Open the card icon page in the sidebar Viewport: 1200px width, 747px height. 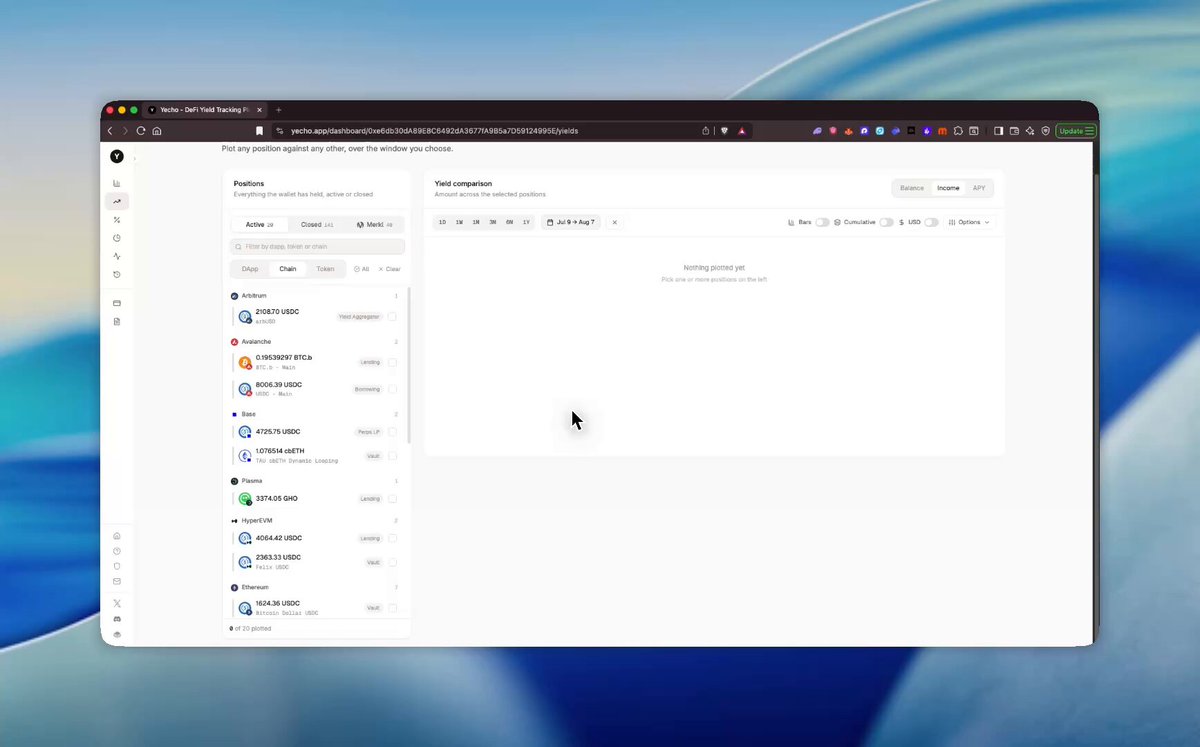click(117, 303)
